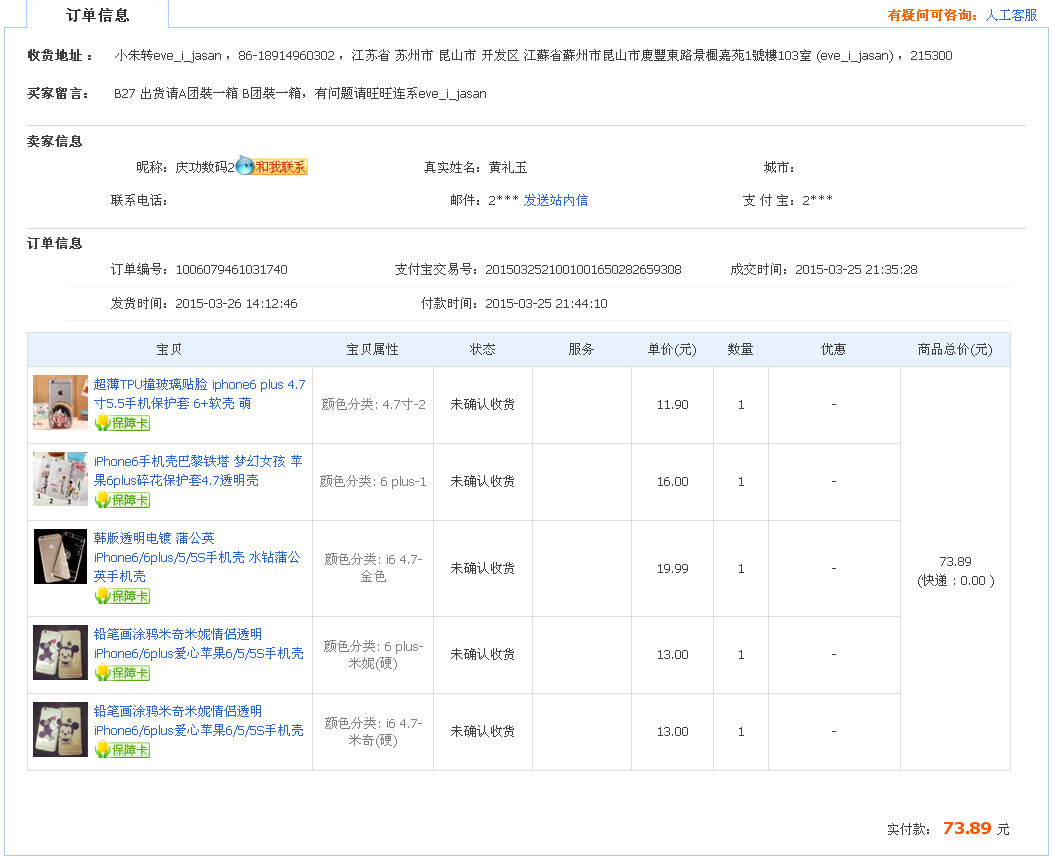Click 保障卡 badge under 超薄TPU product
This screenshot has height=863, width=1054.
pyautogui.click(x=122, y=423)
